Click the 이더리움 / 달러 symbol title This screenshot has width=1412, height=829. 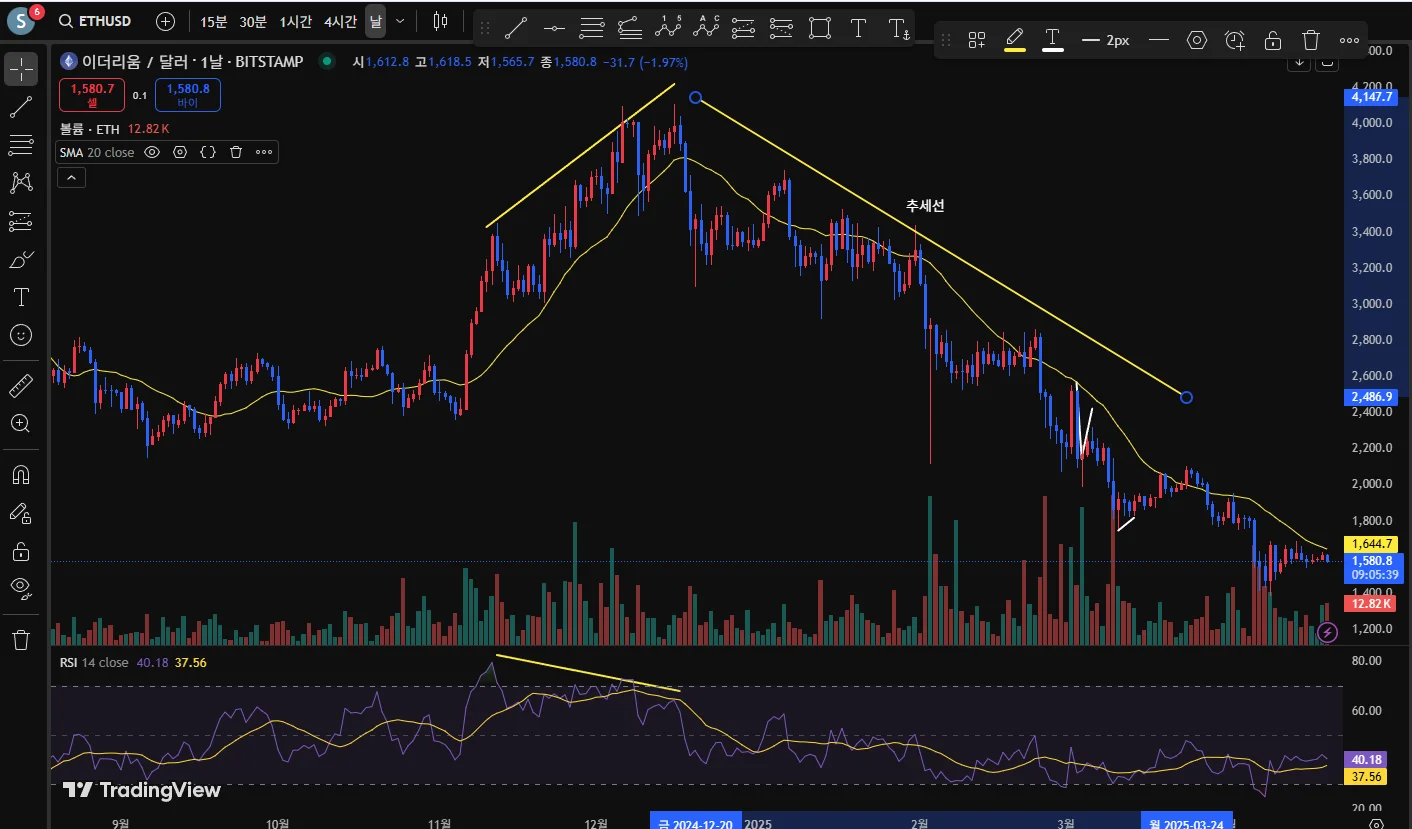tap(192, 61)
